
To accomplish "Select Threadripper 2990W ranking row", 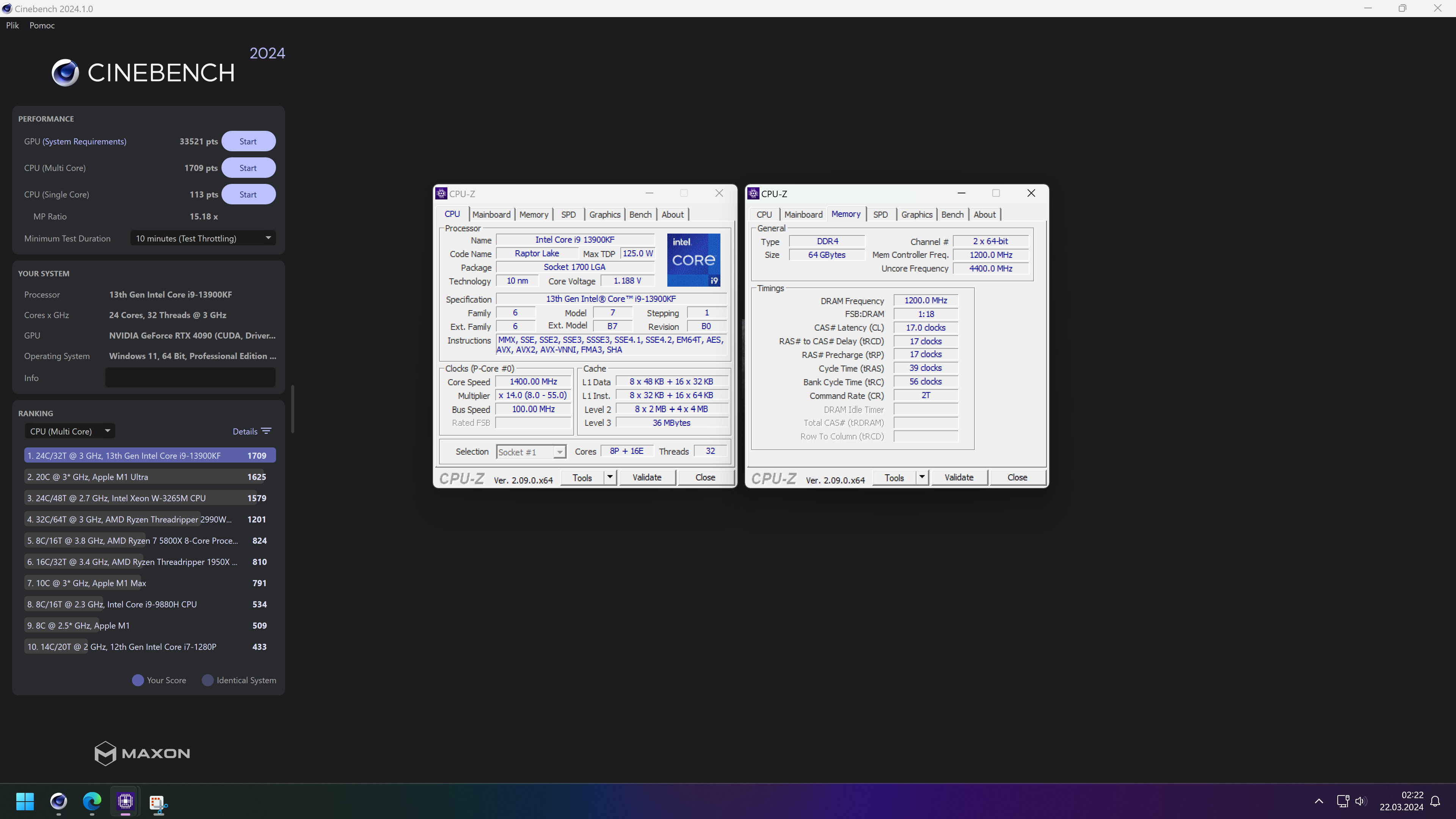I will point(150,519).
